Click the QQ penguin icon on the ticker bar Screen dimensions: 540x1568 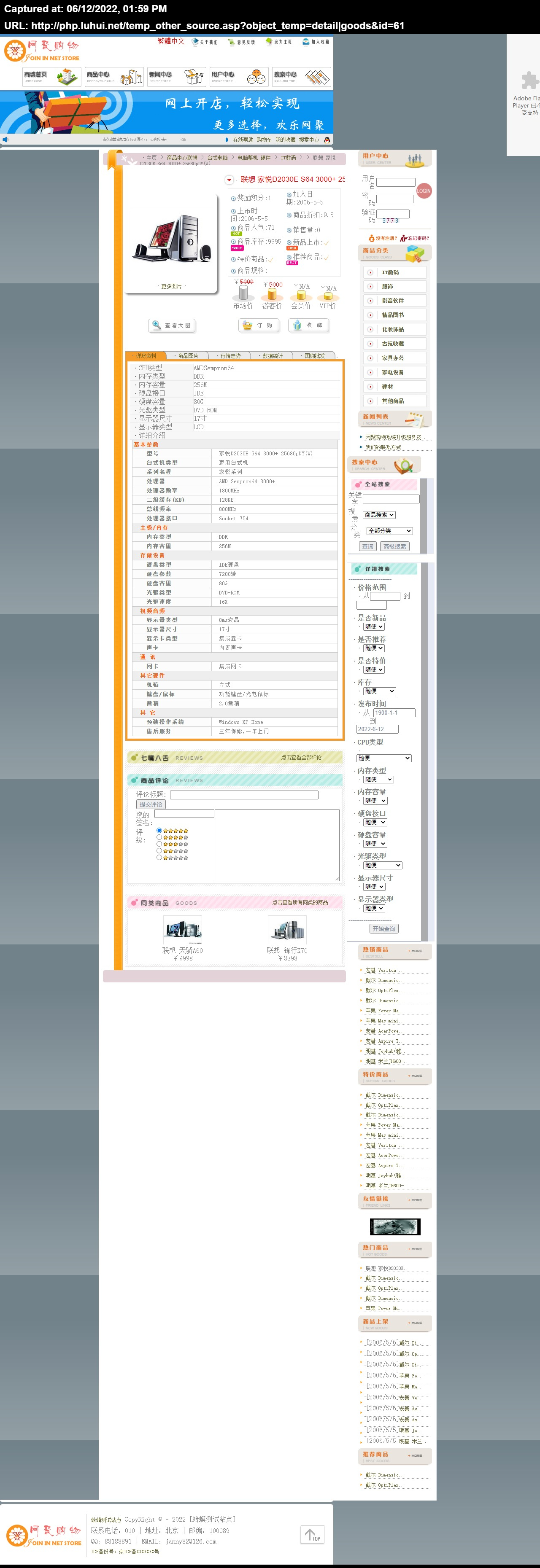[x=327, y=140]
